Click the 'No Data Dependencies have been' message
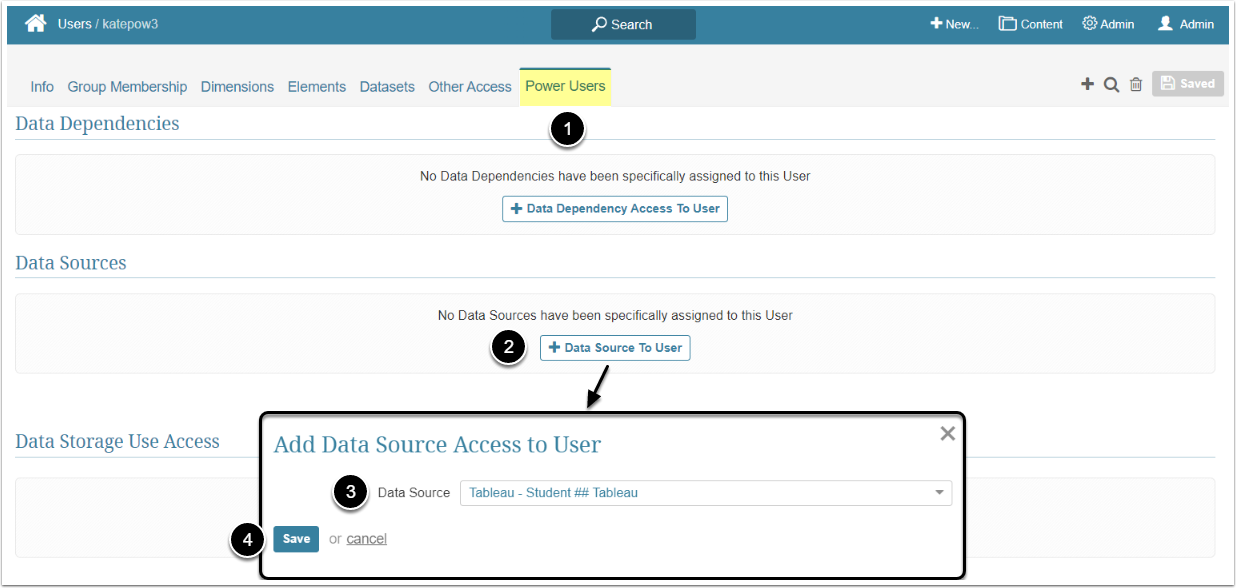Screen dimensions: 1236x588 pyautogui.click(x=615, y=176)
